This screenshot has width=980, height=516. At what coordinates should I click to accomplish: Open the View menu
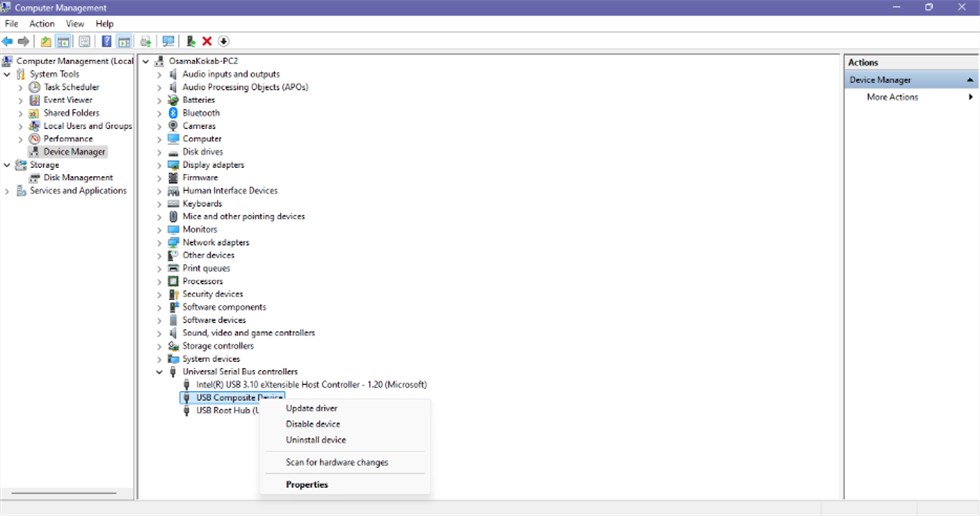[75, 24]
